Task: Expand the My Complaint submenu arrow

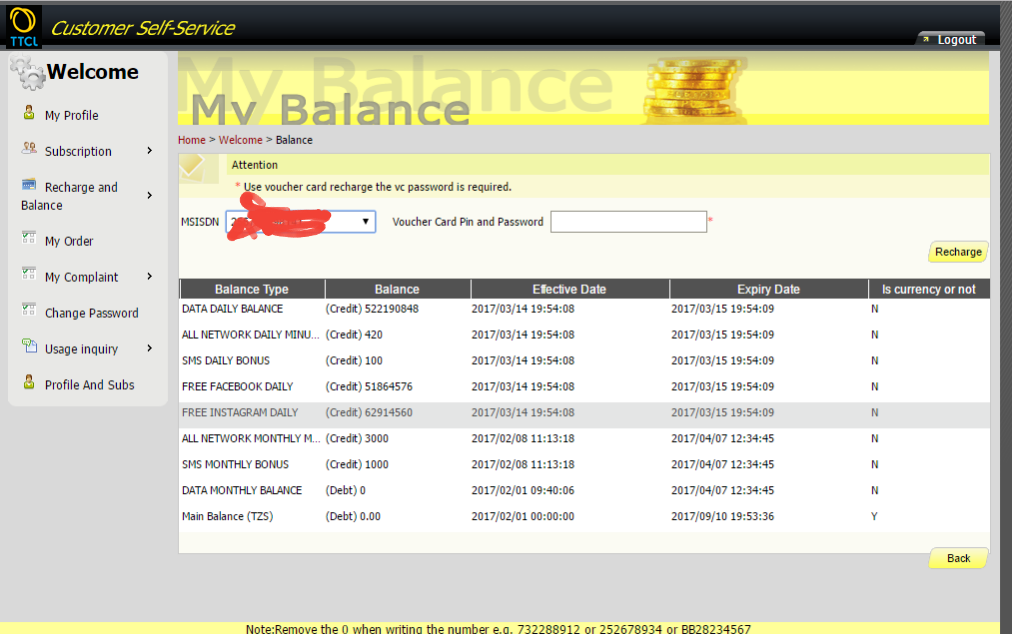Action: [x=150, y=277]
